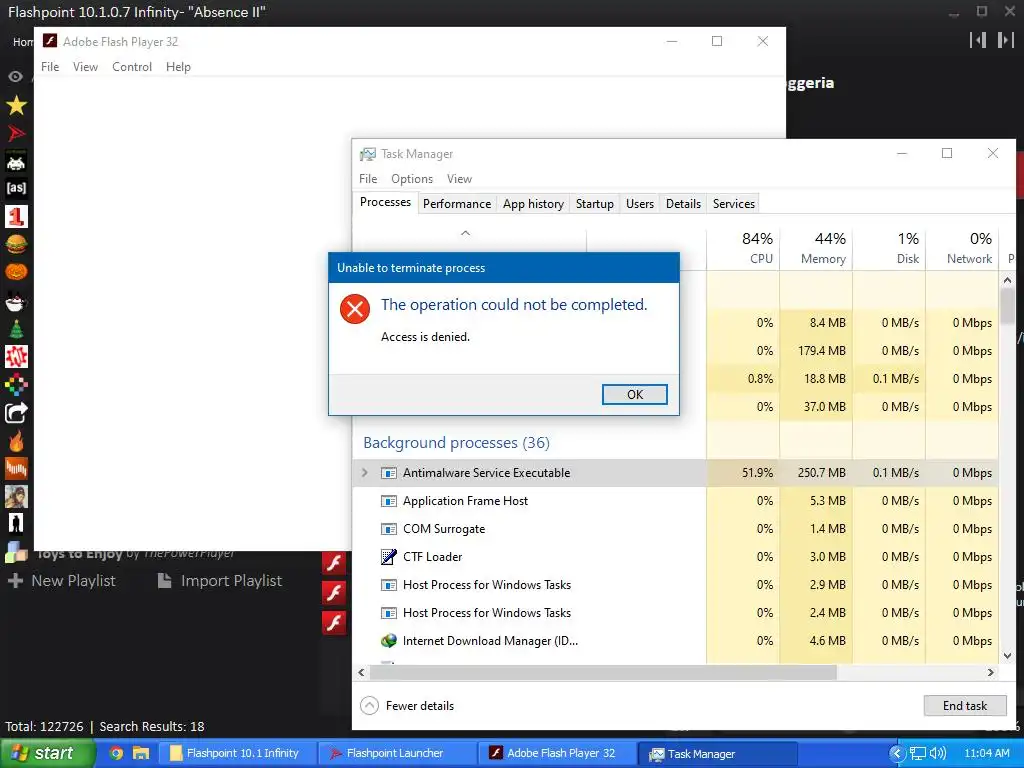The image size is (1024, 768).
Task: Open the flame playlist icon
Action: coord(16,441)
